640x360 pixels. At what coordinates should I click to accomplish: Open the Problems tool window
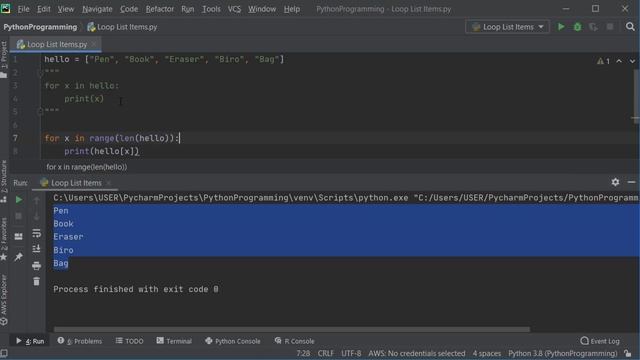(x=80, y=341)
